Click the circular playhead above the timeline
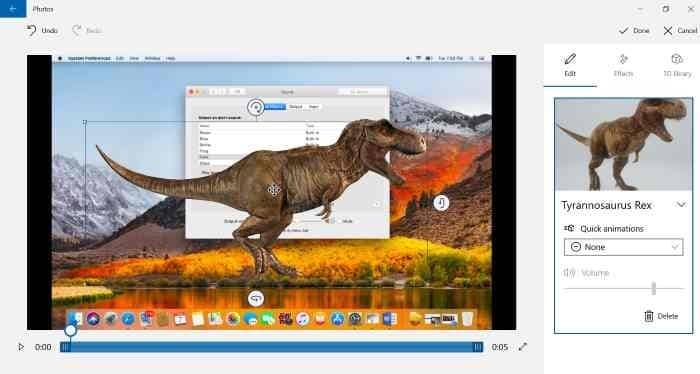 71,330
